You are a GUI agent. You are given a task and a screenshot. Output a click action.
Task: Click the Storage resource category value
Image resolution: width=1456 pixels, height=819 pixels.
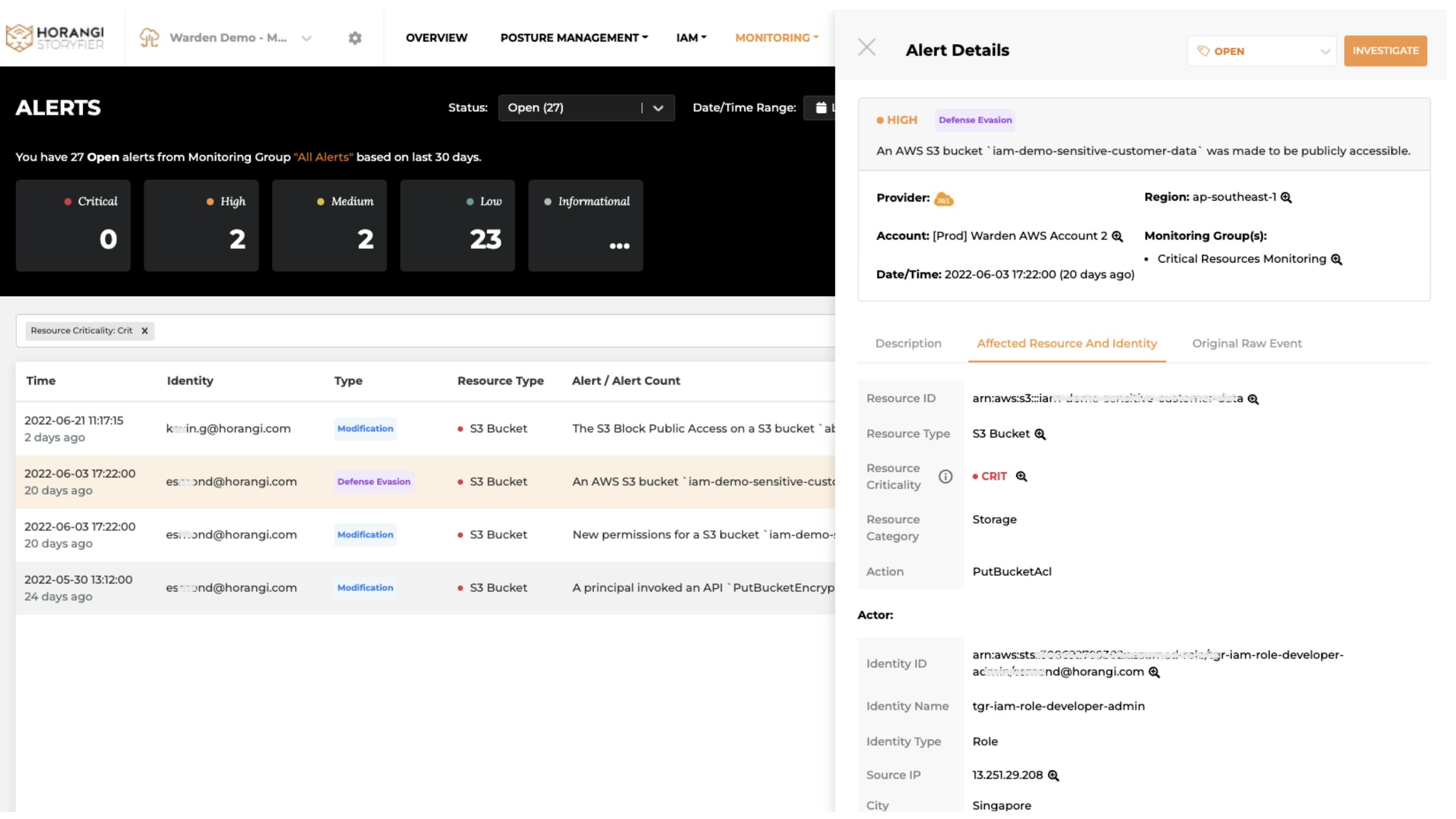pos(994,520)
